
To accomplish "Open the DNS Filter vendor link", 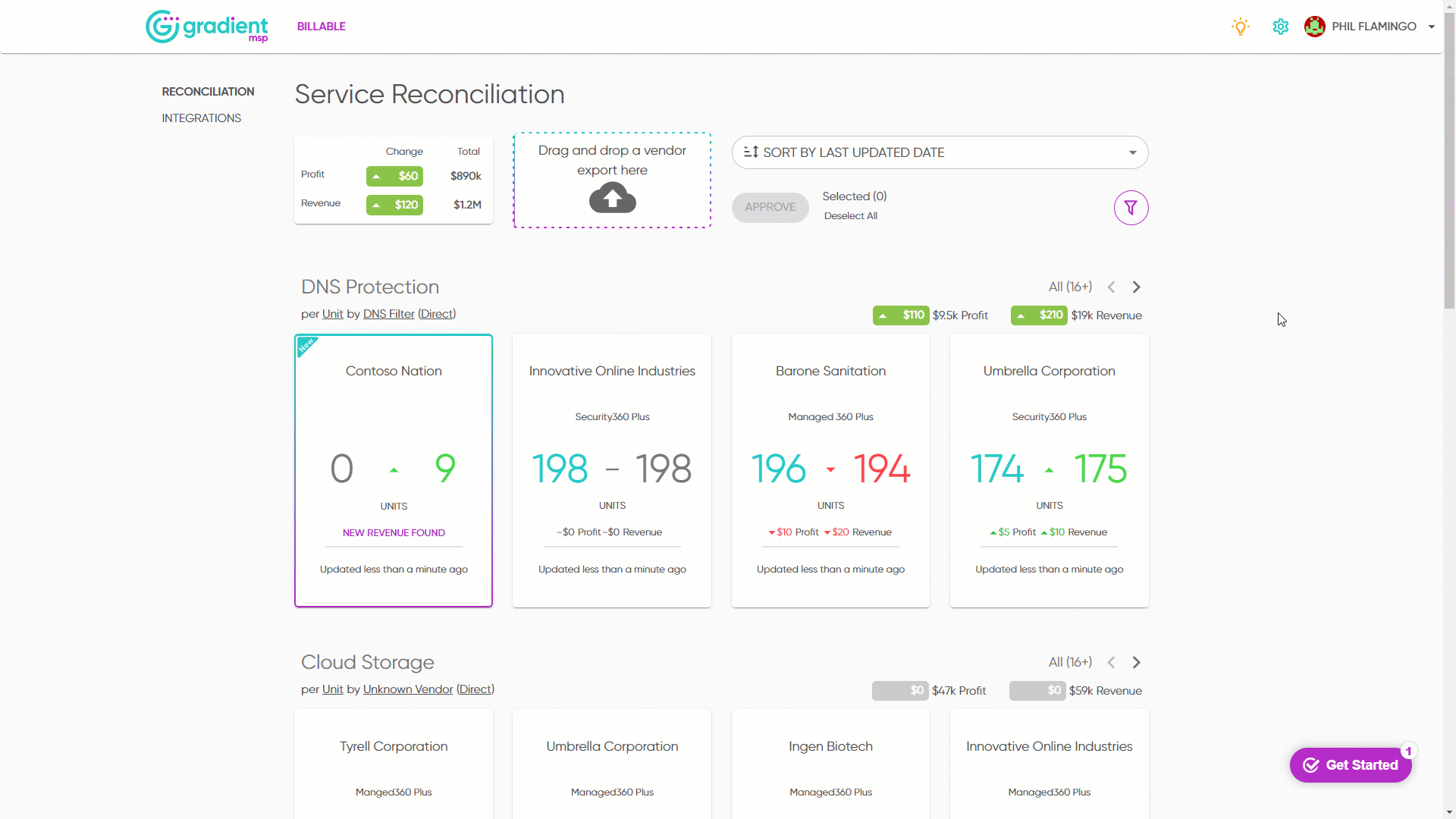I will point(388,314).
